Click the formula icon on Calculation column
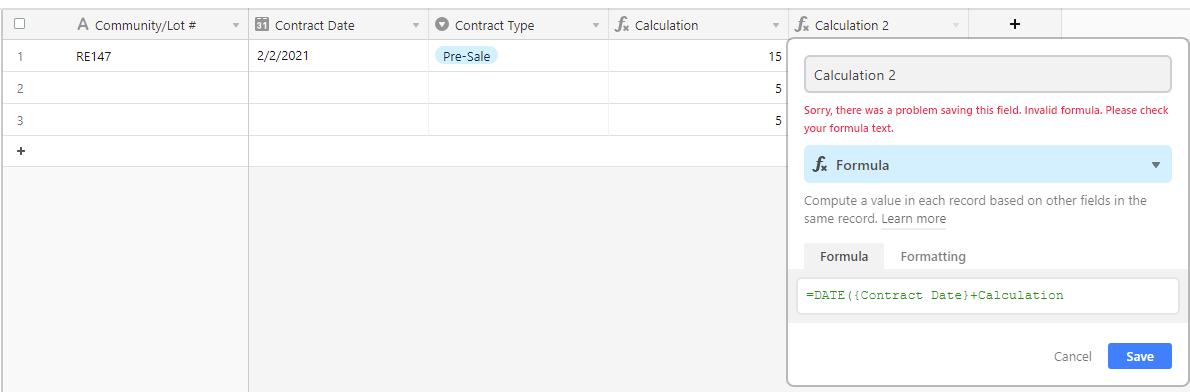Viewport: 1190px width, 392px height. click(x=622, y=25)
